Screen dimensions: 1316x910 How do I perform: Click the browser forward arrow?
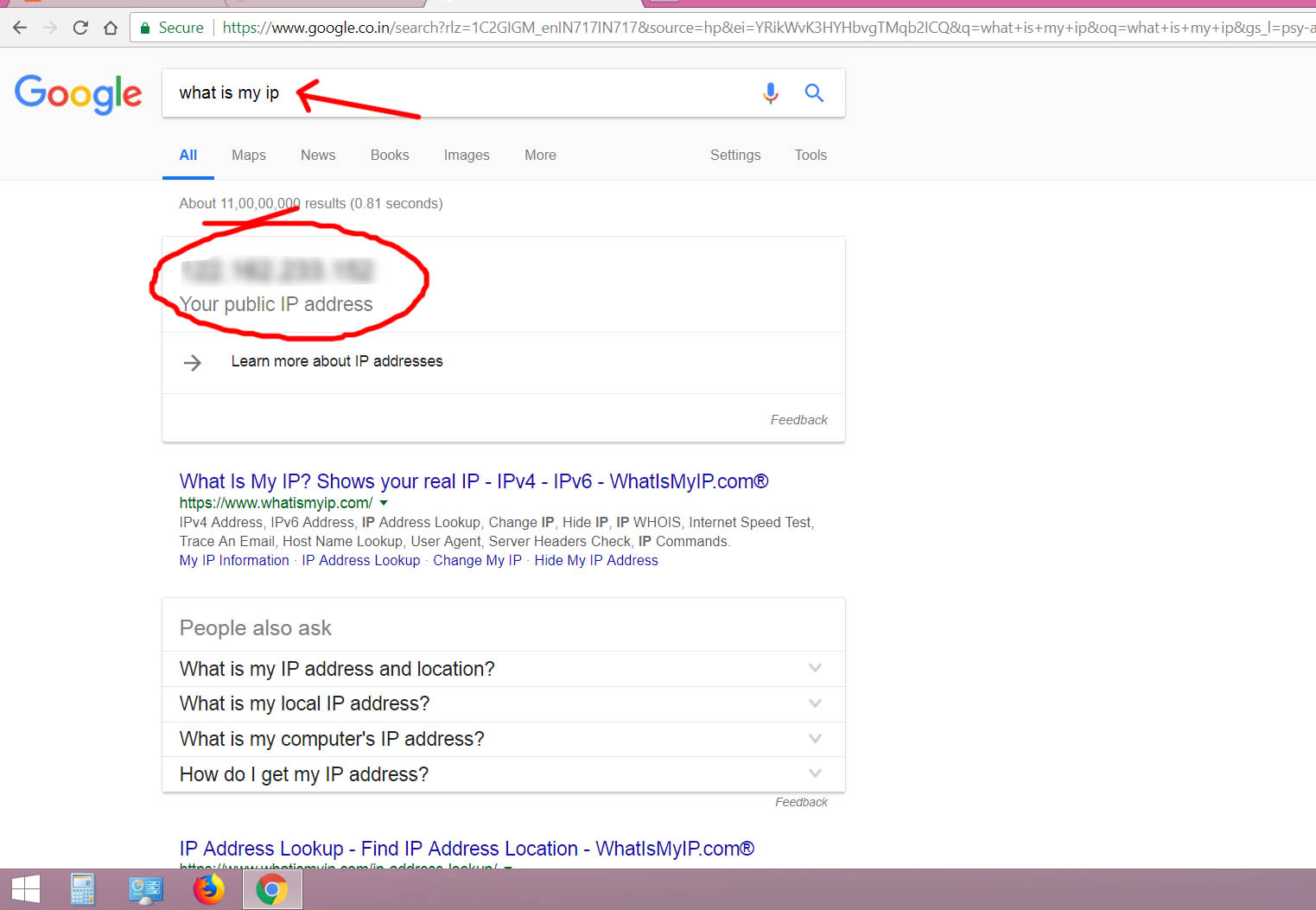pyautogui.click(x=50, y=28)
